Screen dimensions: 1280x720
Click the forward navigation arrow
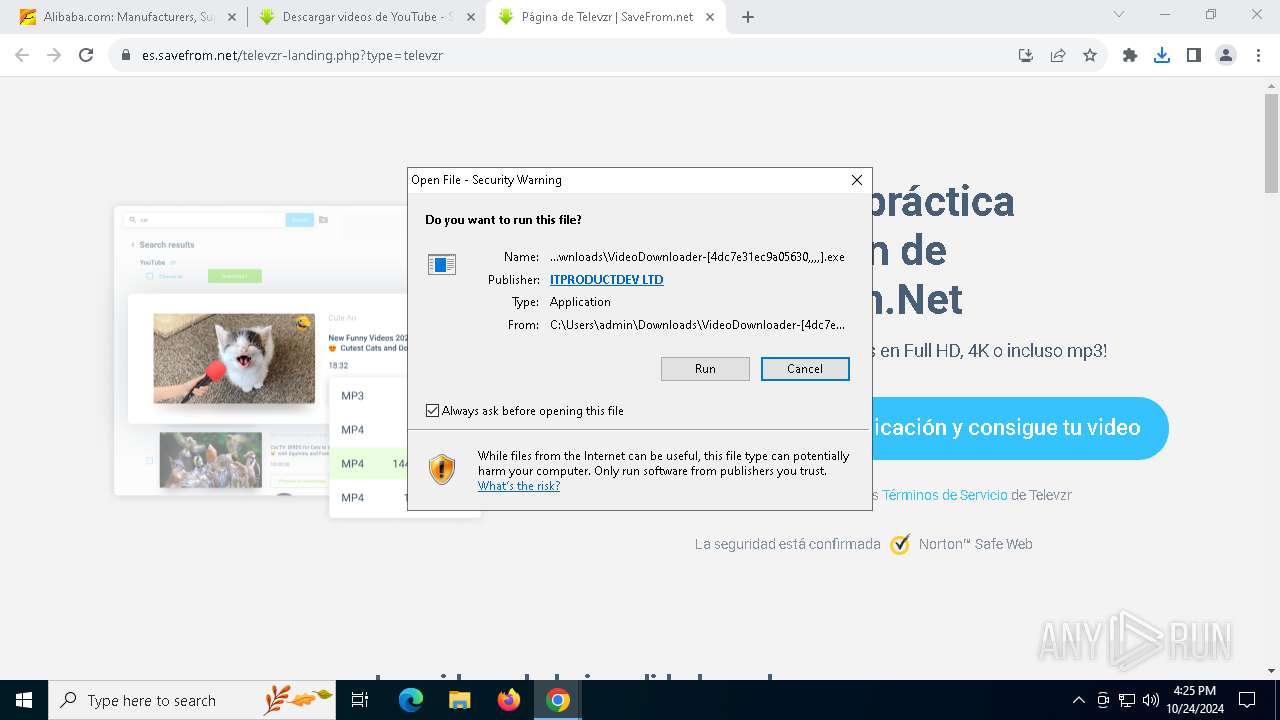pyautogui.click(x=54, y=56)
